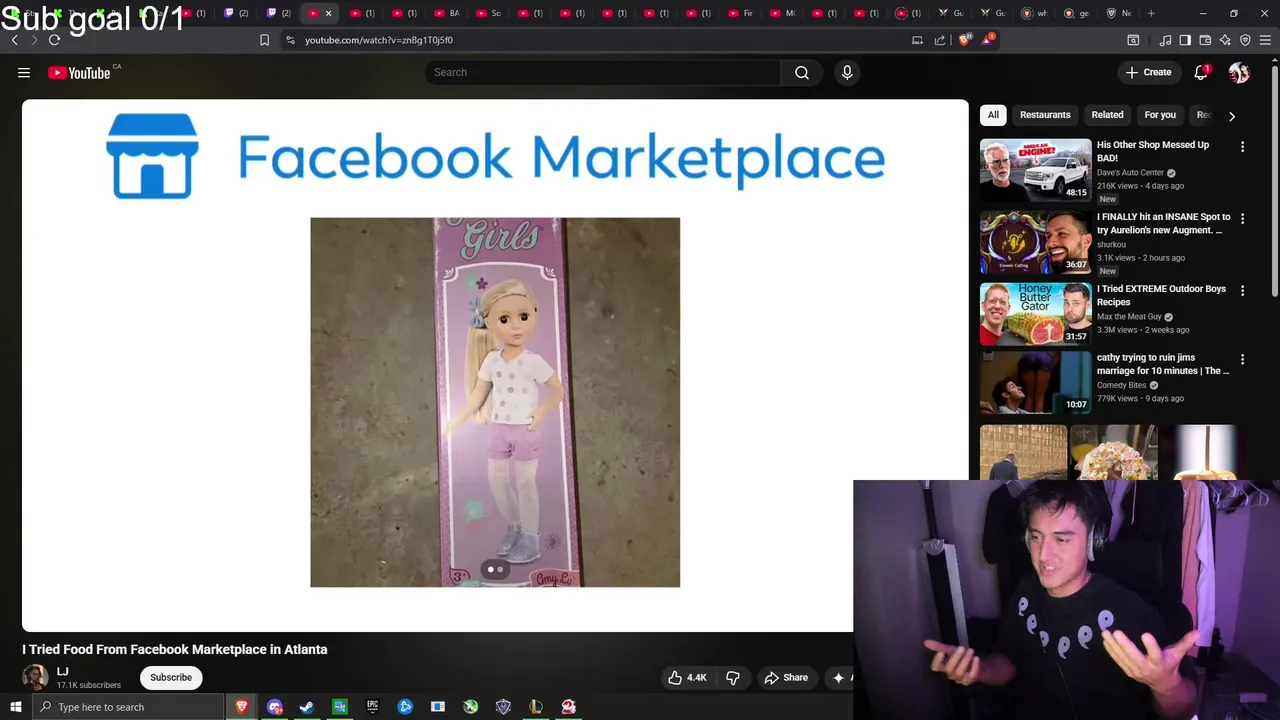The height and width of the screenshot is (720, 1280).
Task: Open the Dave's Auto Center channel link
Action: [1130, 173]
